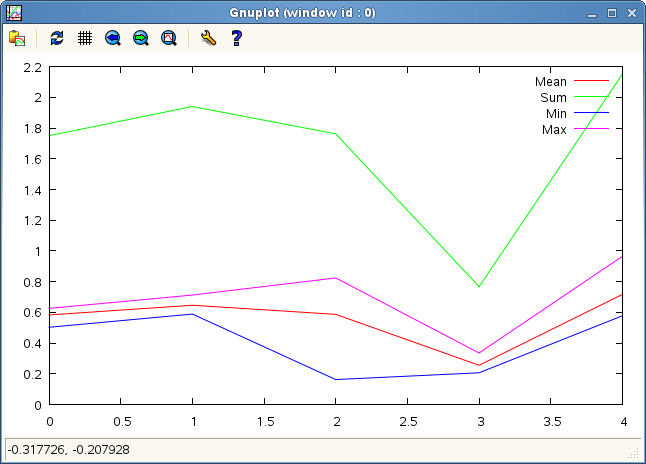Apply the previous zoom settings
Image resolution: width=646 pixels, height=464 pixels.
pyautogui.click(x=113, y=38)
